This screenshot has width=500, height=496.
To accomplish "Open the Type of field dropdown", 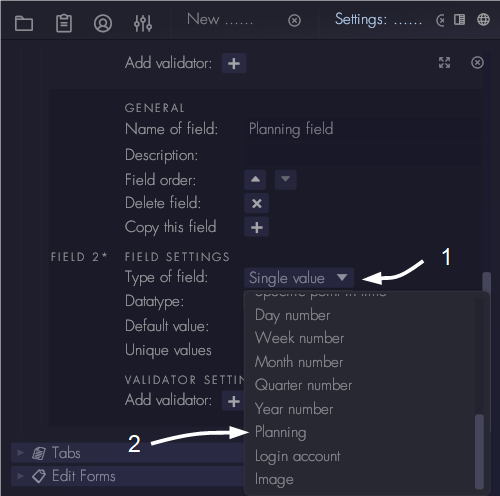I will [x=299, y=278].
